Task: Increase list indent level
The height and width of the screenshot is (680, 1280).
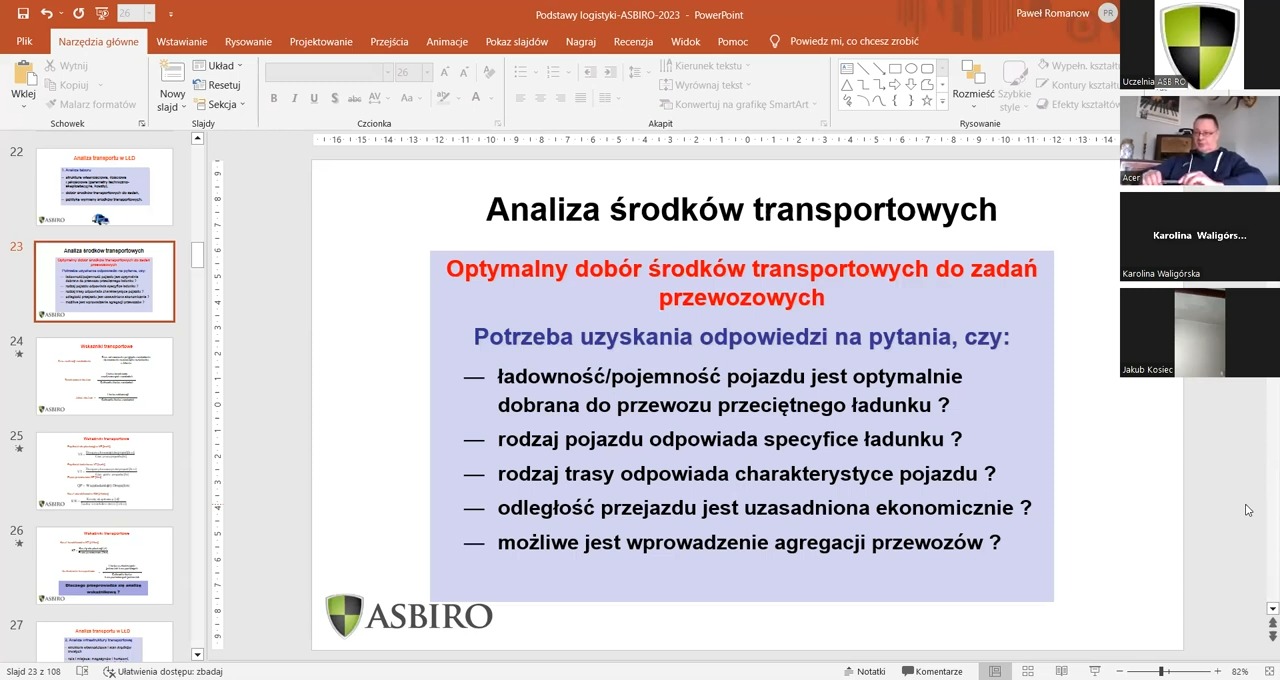Action: point(610,72)
